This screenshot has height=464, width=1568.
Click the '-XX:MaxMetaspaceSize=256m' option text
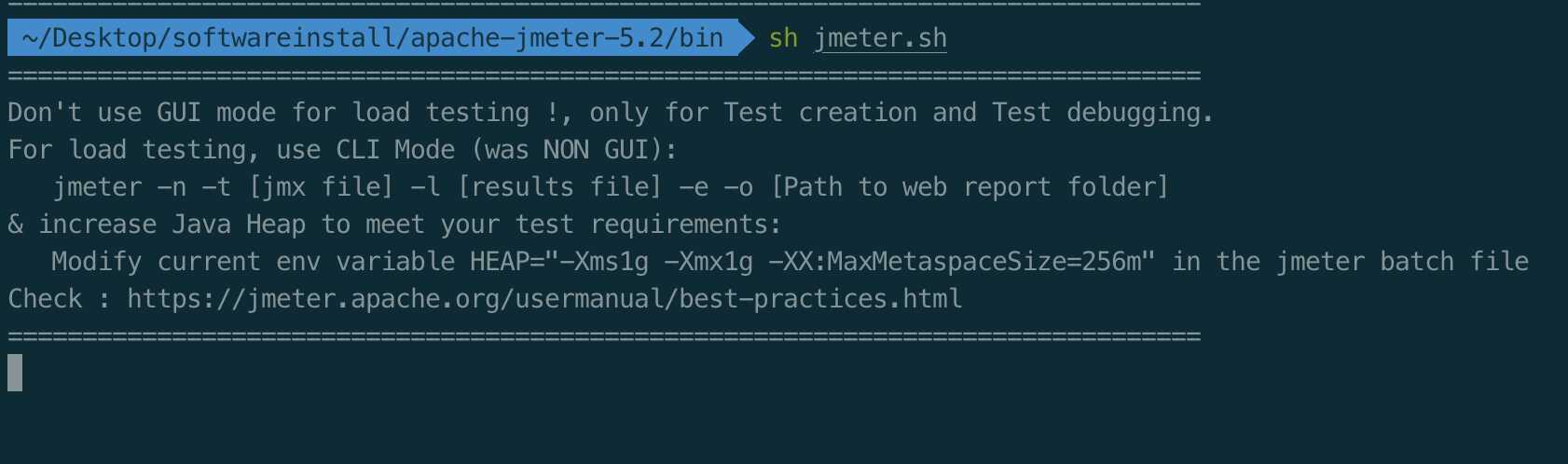[955, 262]
